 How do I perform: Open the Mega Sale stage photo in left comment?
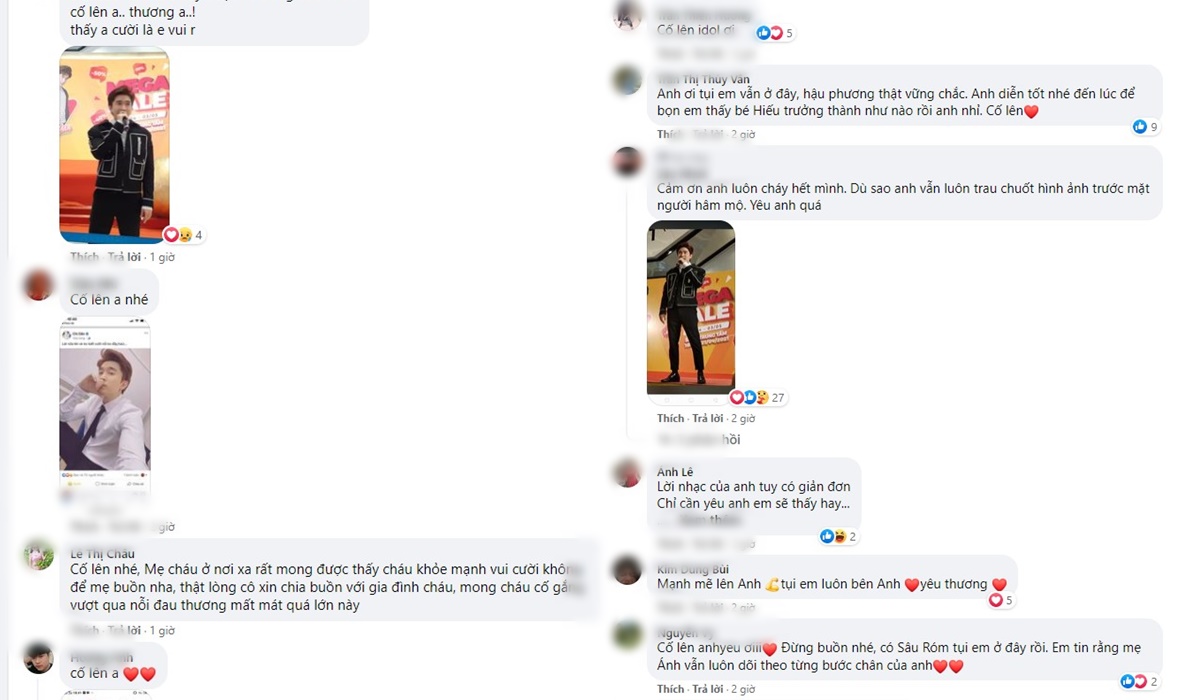point(114,144)
